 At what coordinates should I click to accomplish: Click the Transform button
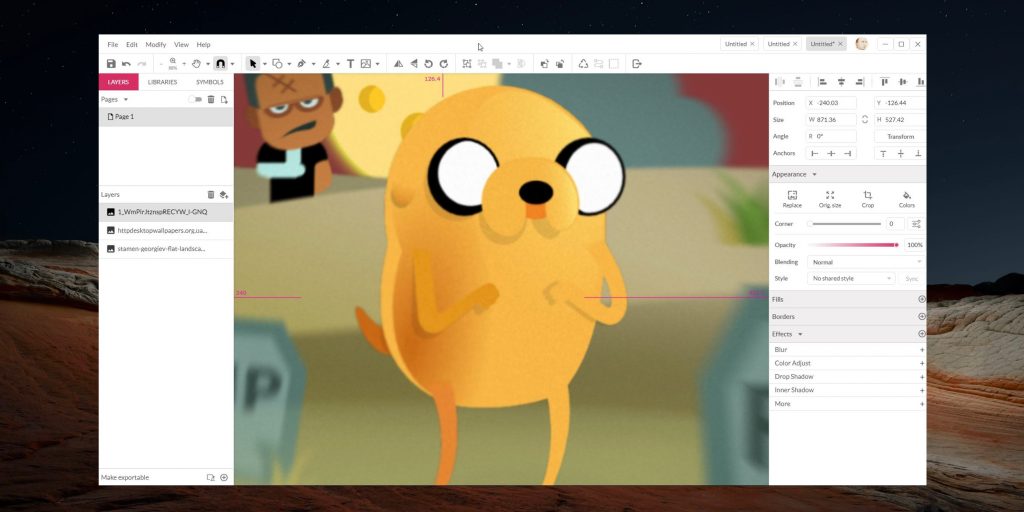click(900, 137)
